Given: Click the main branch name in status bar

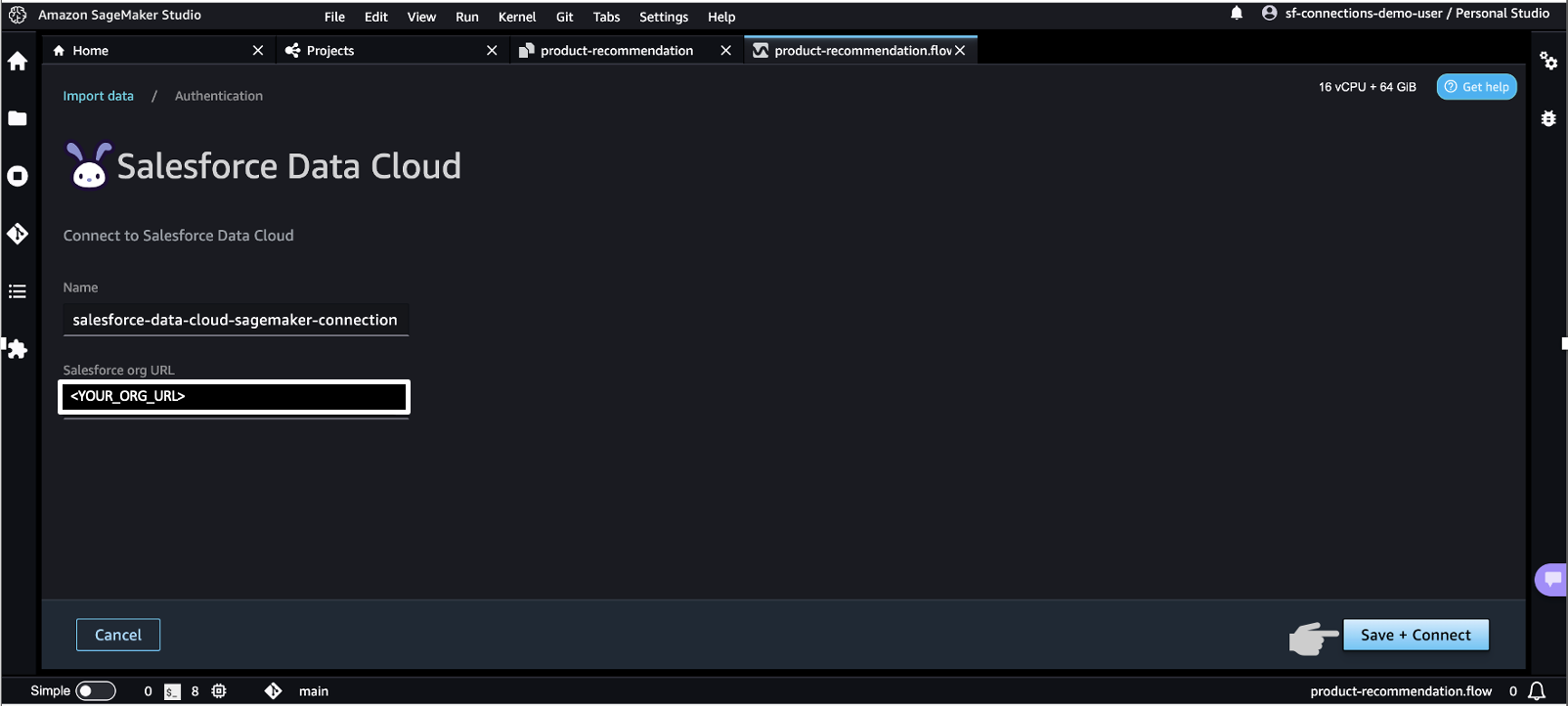Looking at the screenshot, I should (x=314, y=691).
